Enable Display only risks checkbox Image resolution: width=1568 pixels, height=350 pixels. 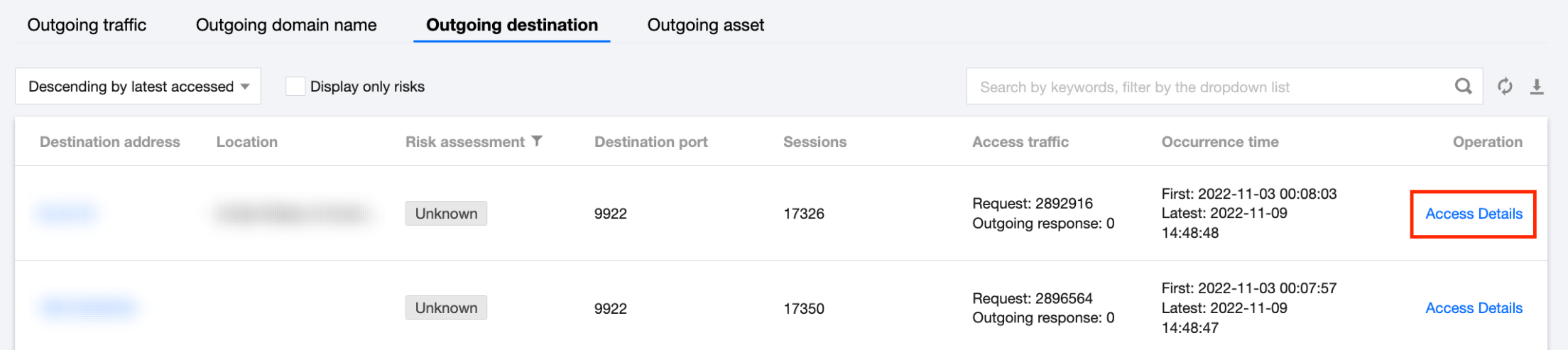(x=295, y=87)
